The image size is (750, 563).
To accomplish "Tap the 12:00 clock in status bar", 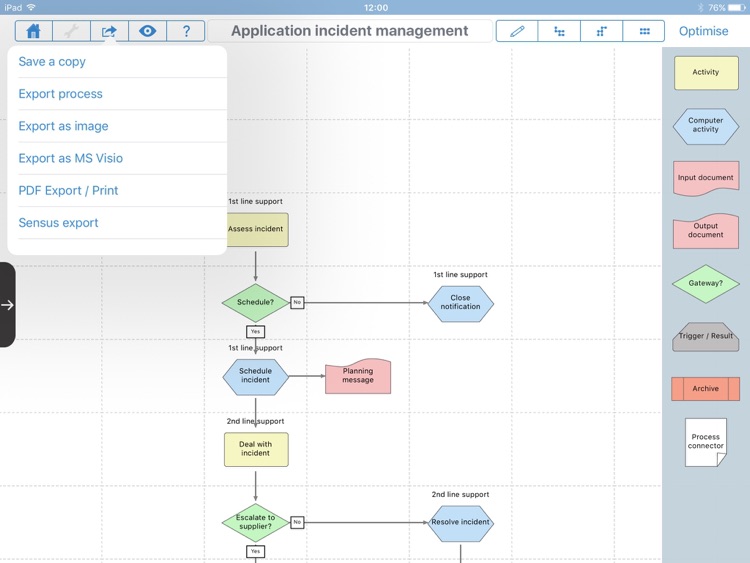I will [x=376, y=8].
